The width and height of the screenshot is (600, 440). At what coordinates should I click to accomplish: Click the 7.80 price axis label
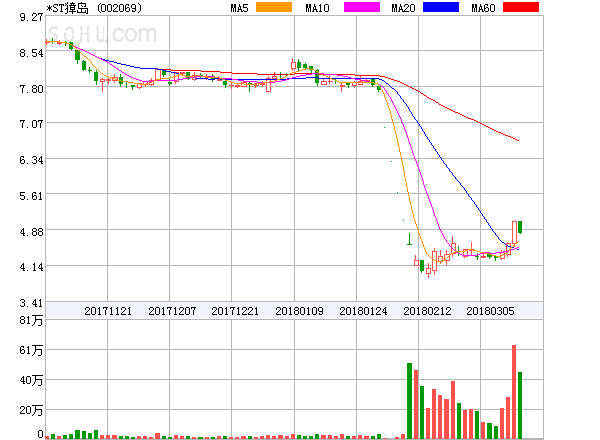[x=31, y=89]
